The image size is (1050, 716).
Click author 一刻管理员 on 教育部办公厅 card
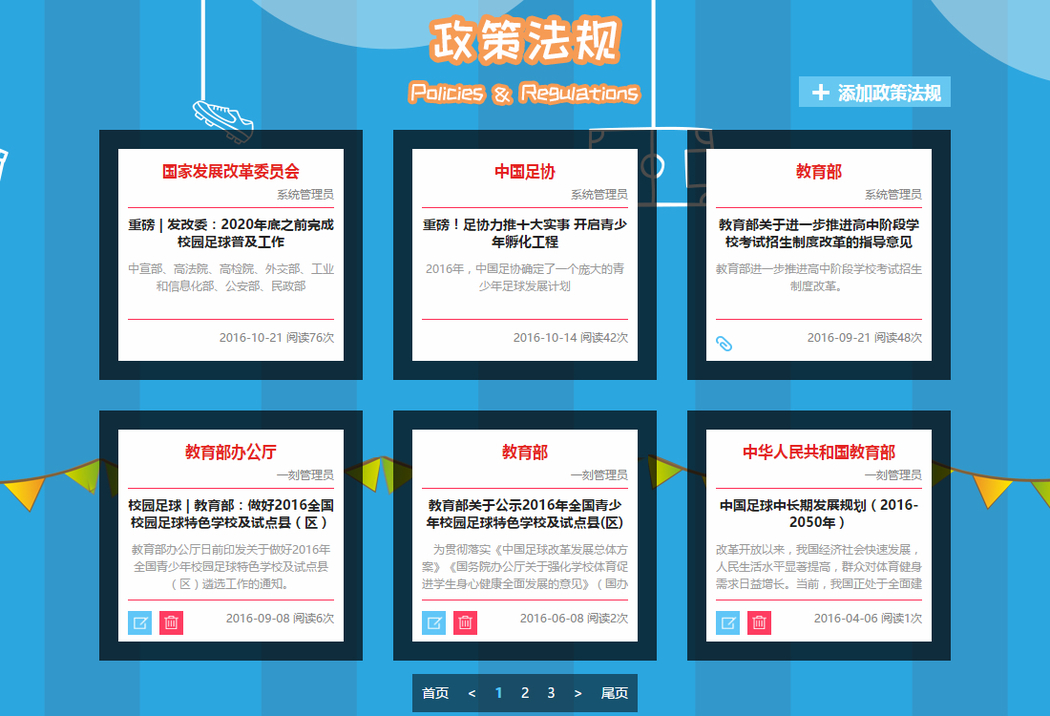click(x=305, y=475)
